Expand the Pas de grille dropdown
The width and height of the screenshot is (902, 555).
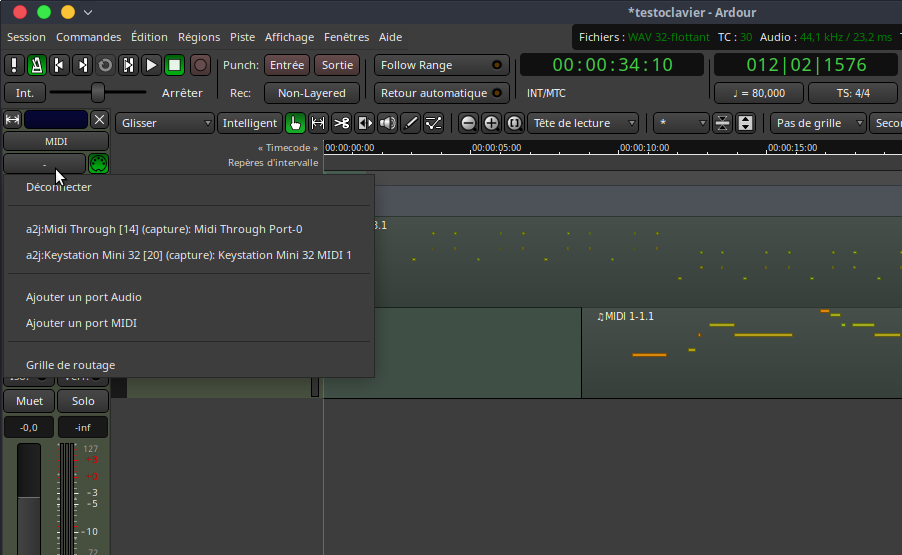click(x=818, y=123)
